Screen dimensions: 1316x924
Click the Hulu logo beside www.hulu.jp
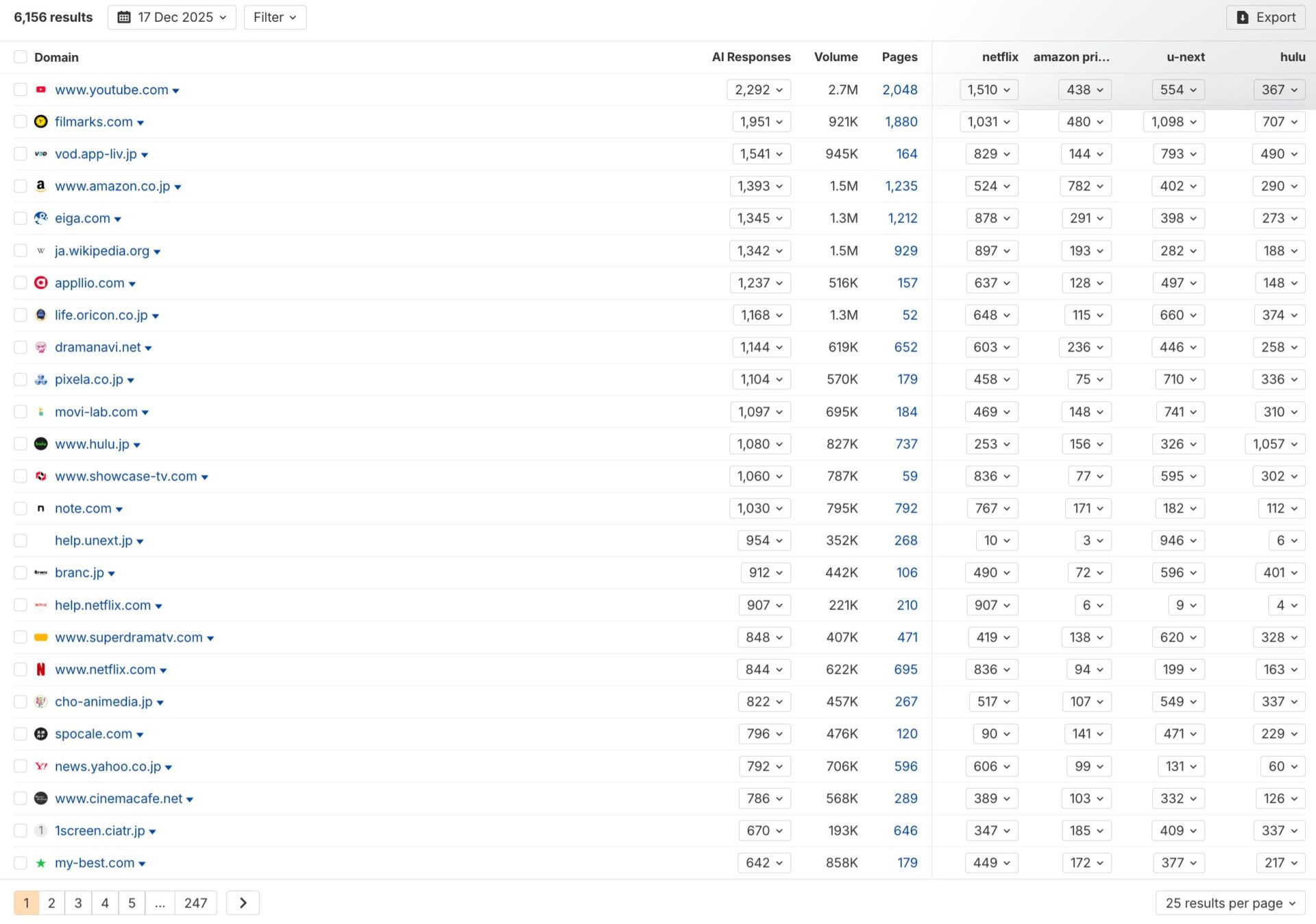coord(41,443)
